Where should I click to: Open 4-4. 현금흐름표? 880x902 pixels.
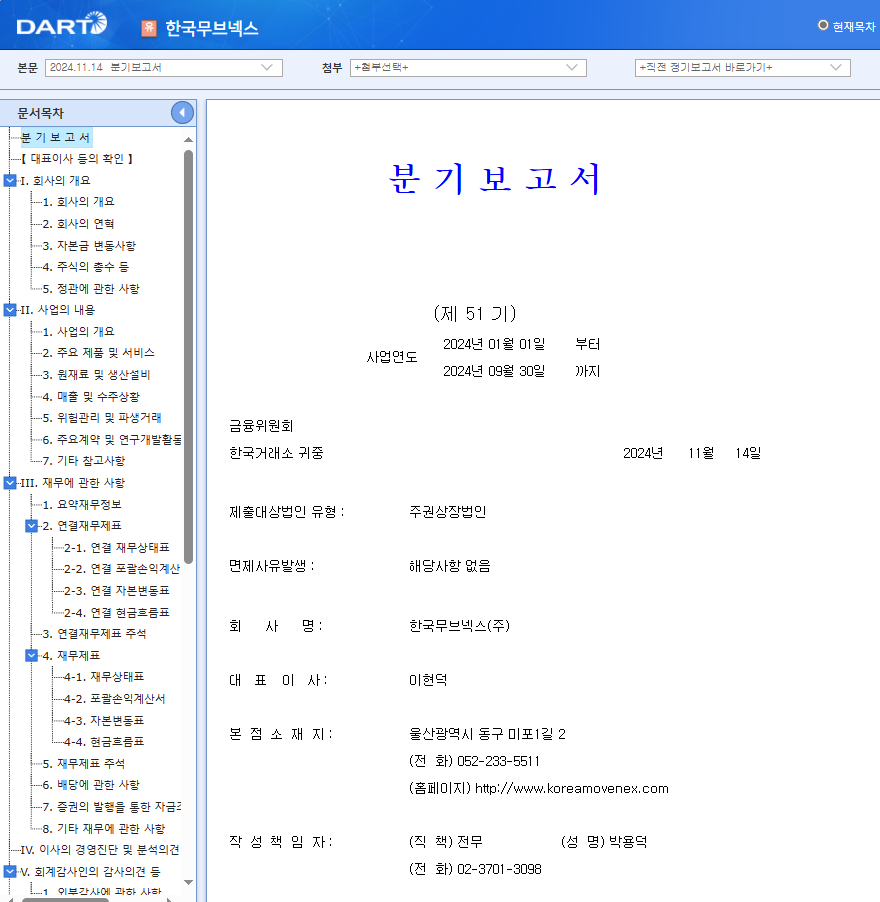[x=103, y=741]
